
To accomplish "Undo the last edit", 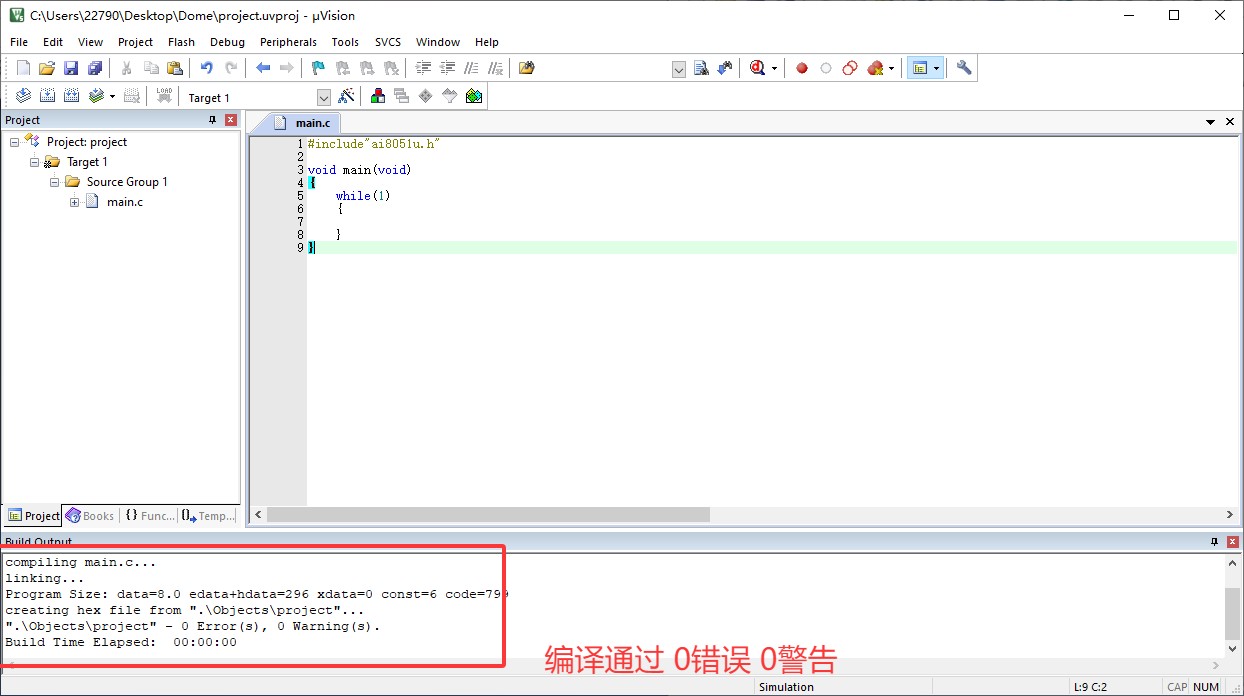I will click(207, 68).
